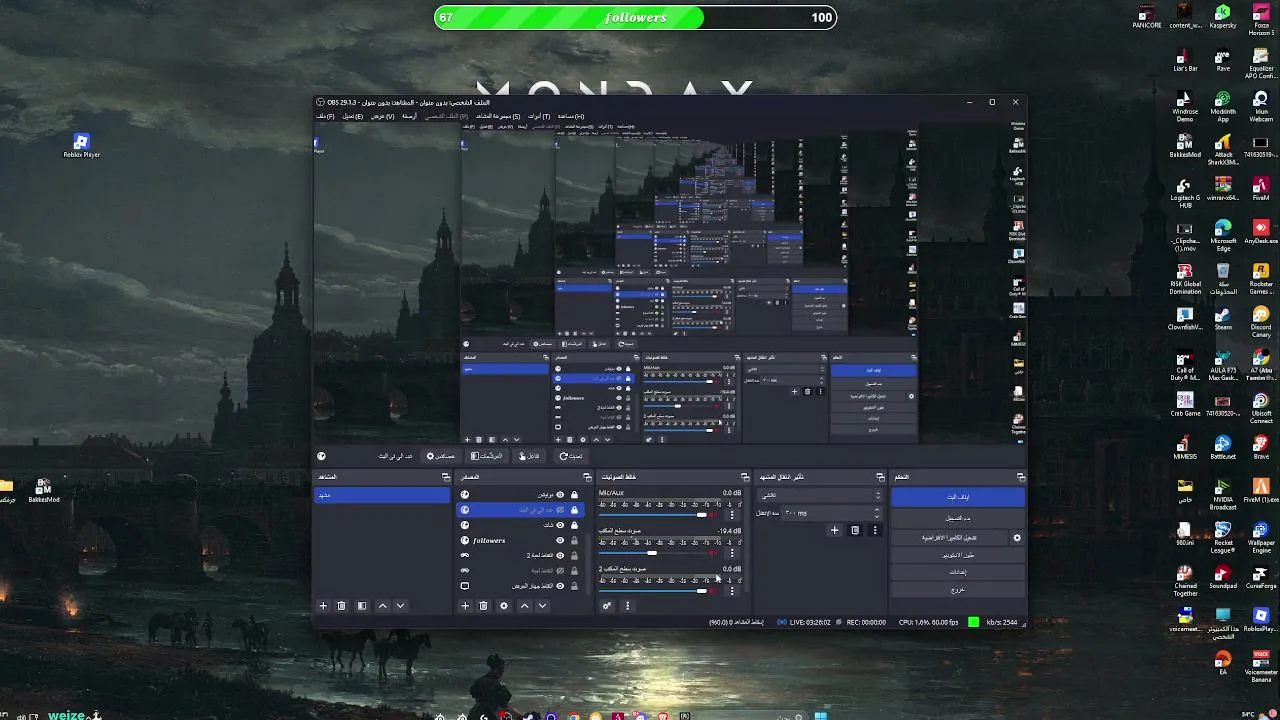Click the Interact button with the hand icon

(530, 456)
